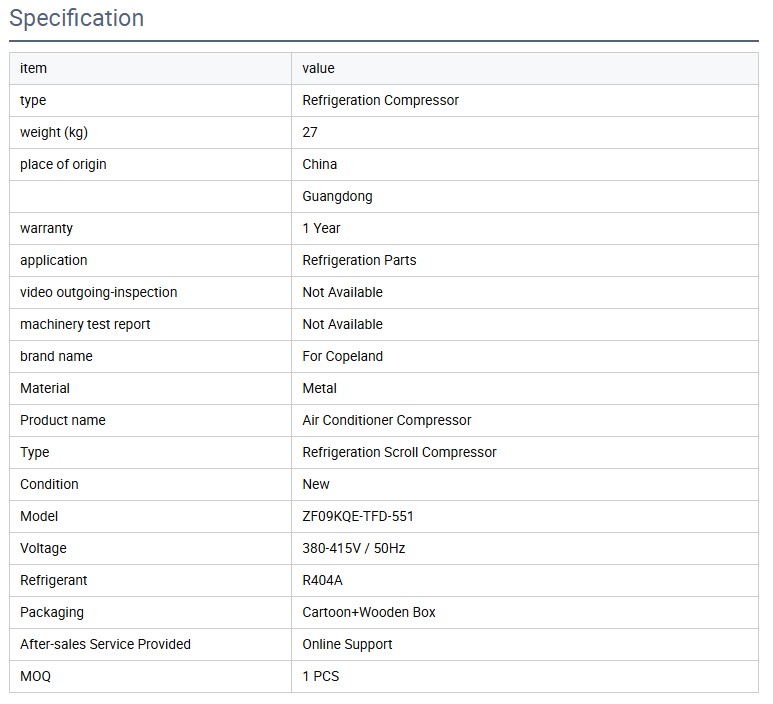
Task: Click the Online Support value
Action: (x=347, y=644)
